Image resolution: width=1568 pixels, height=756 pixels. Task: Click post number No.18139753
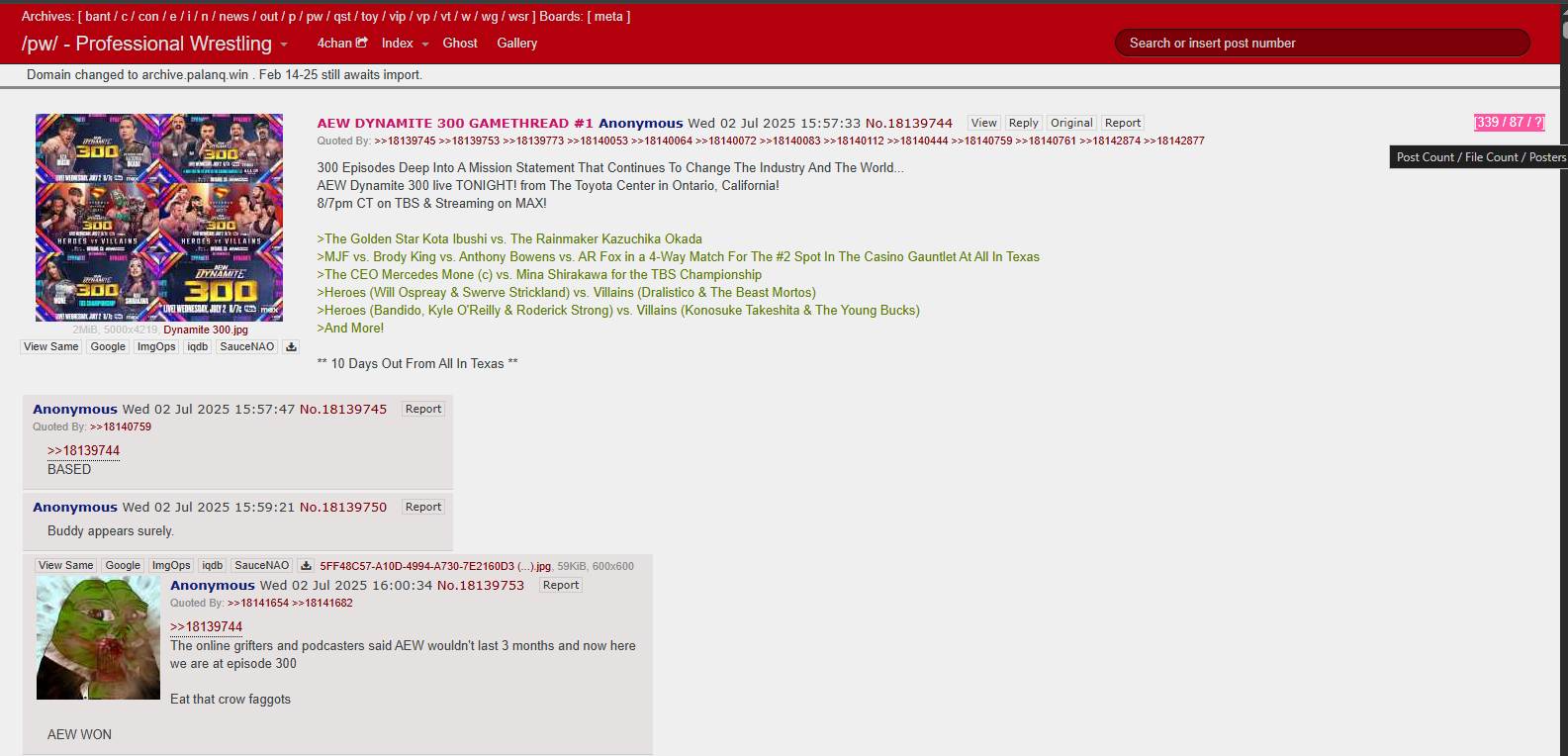pyautogui.click(x=481, y=586)
